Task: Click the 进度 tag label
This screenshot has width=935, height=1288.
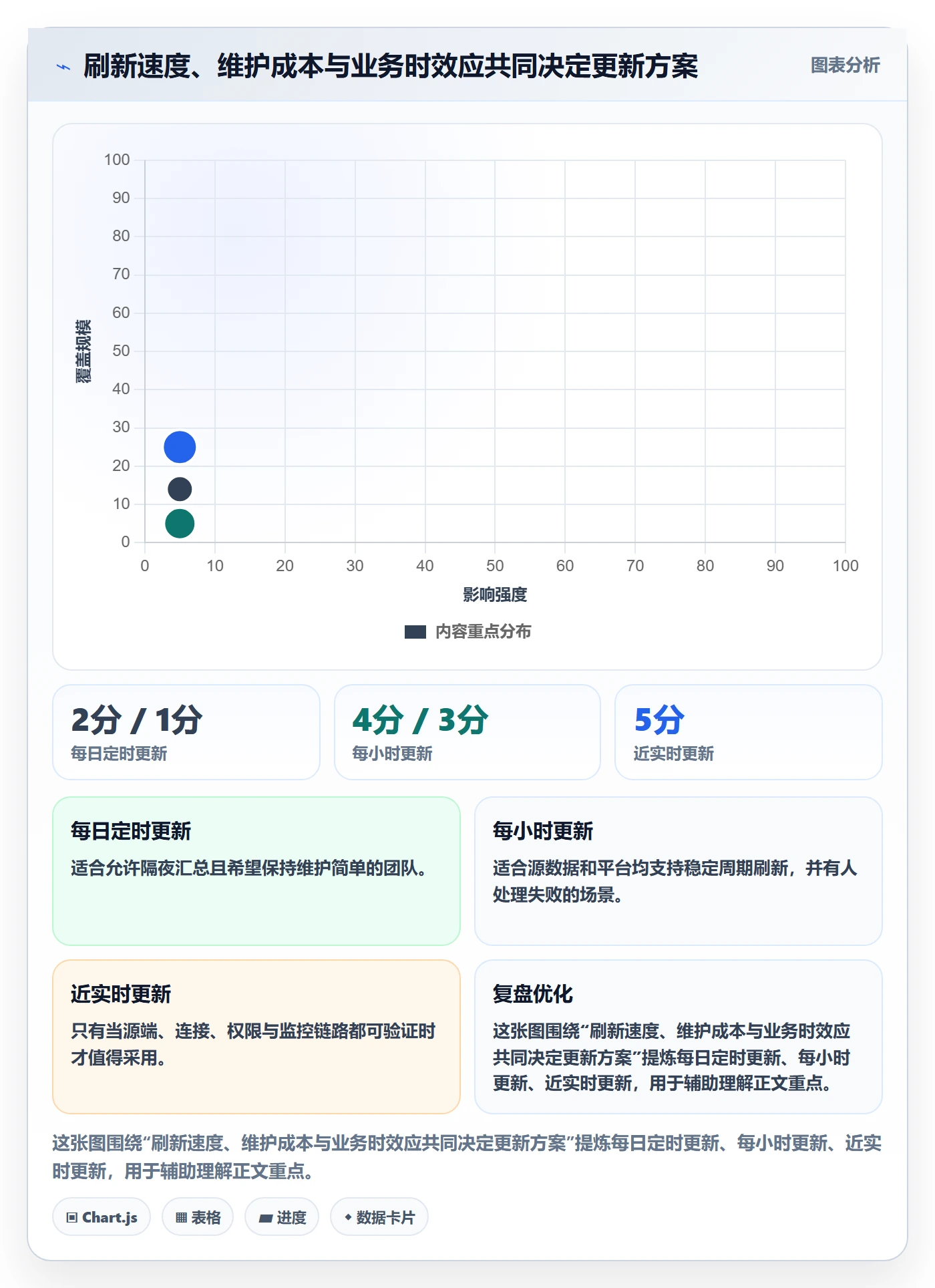Action: coord(291,1217)
